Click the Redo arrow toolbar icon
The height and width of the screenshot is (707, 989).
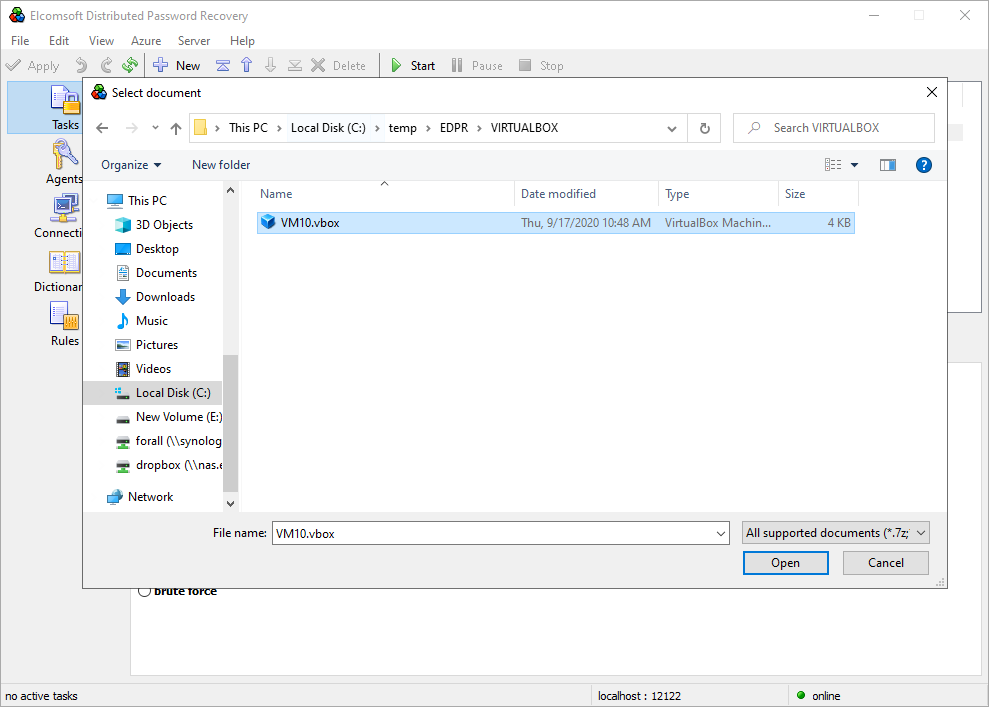click(106, 65)
